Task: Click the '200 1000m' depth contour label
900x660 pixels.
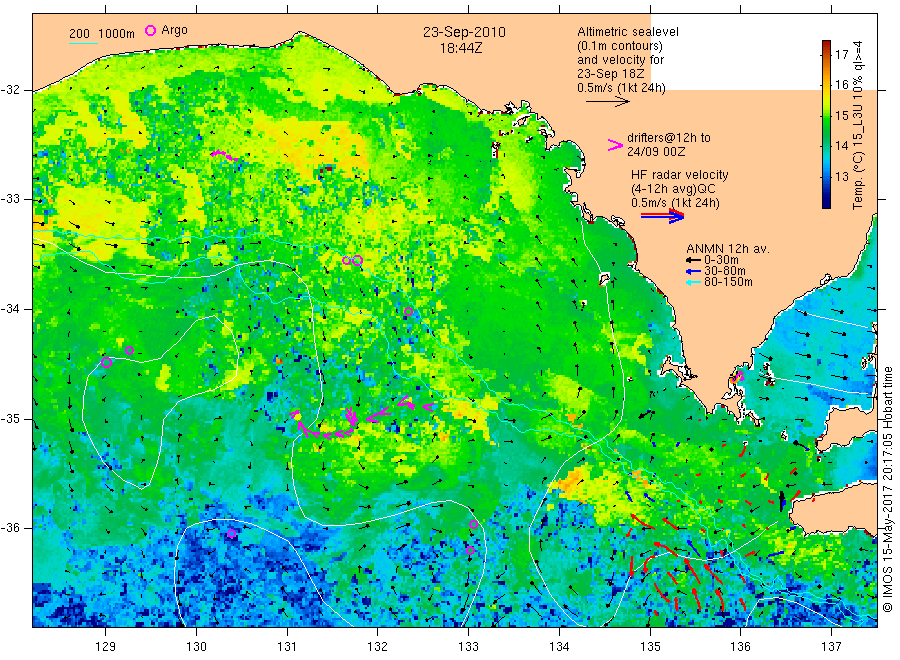Action: click(102, 34)
